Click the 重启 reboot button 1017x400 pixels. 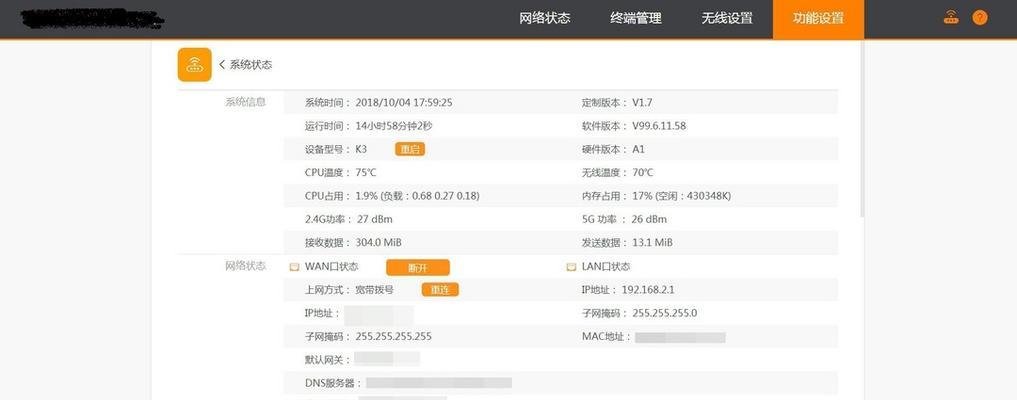[410, 149]
